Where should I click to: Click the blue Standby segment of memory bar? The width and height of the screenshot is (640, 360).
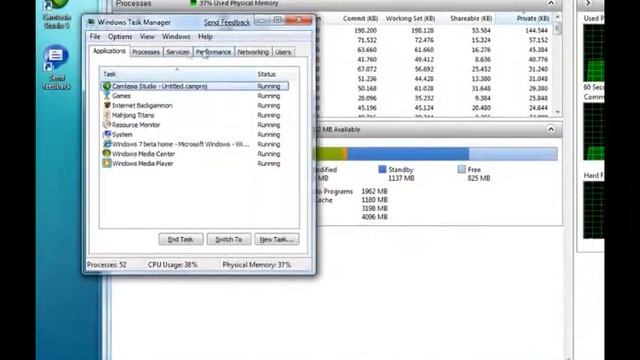tap(408, 154)
